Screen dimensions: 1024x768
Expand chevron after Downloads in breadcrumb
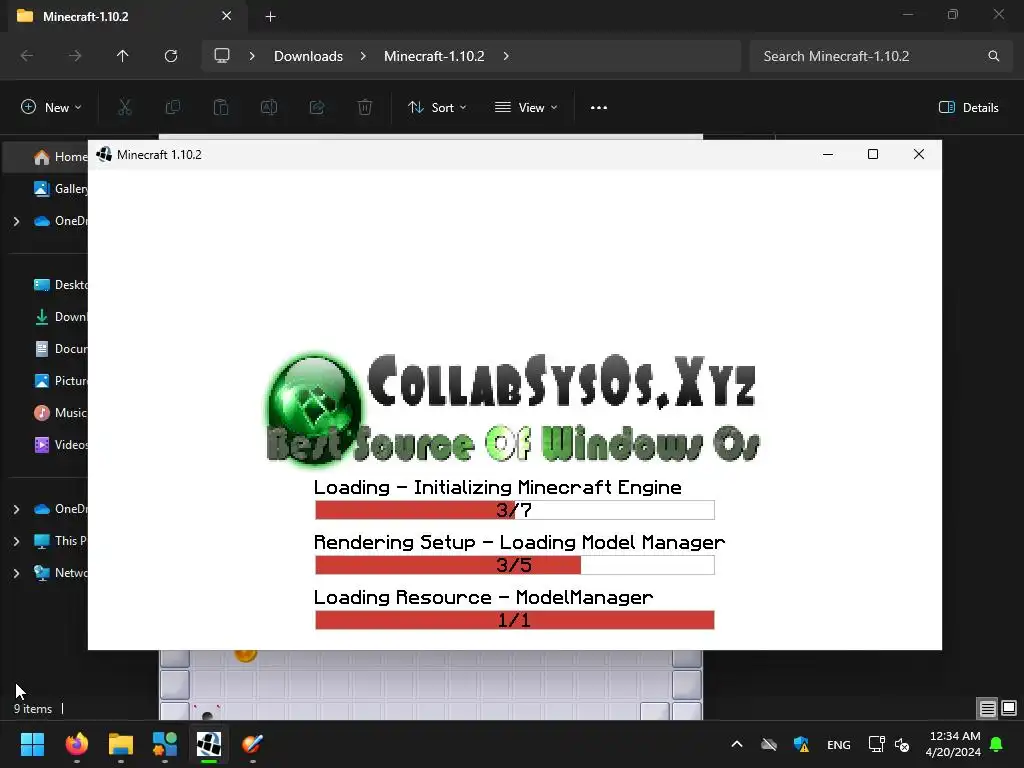click(x=363, y=56)
